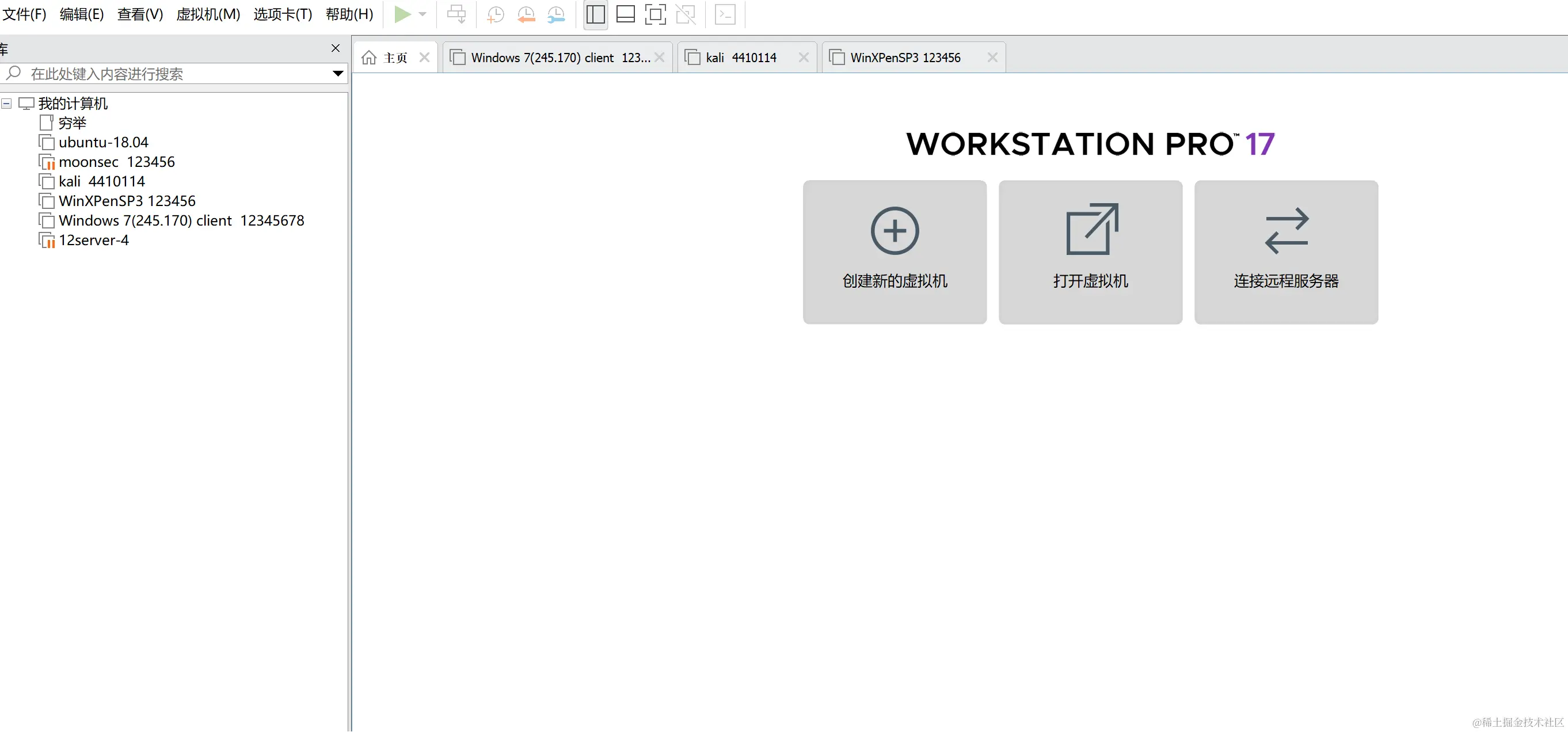Open the console view terminal icon
The width and height of the screenshot is (1568, 732).
(725, 14)
